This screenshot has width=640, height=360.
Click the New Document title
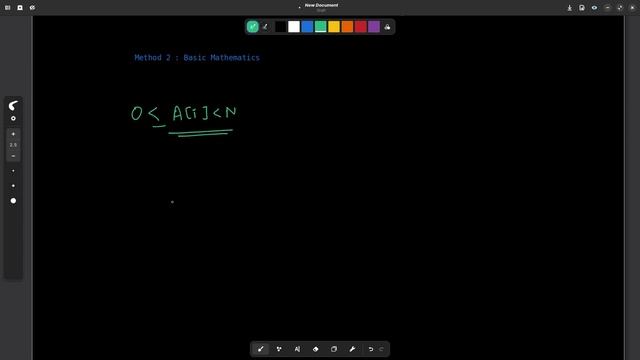tap(321, 5)
